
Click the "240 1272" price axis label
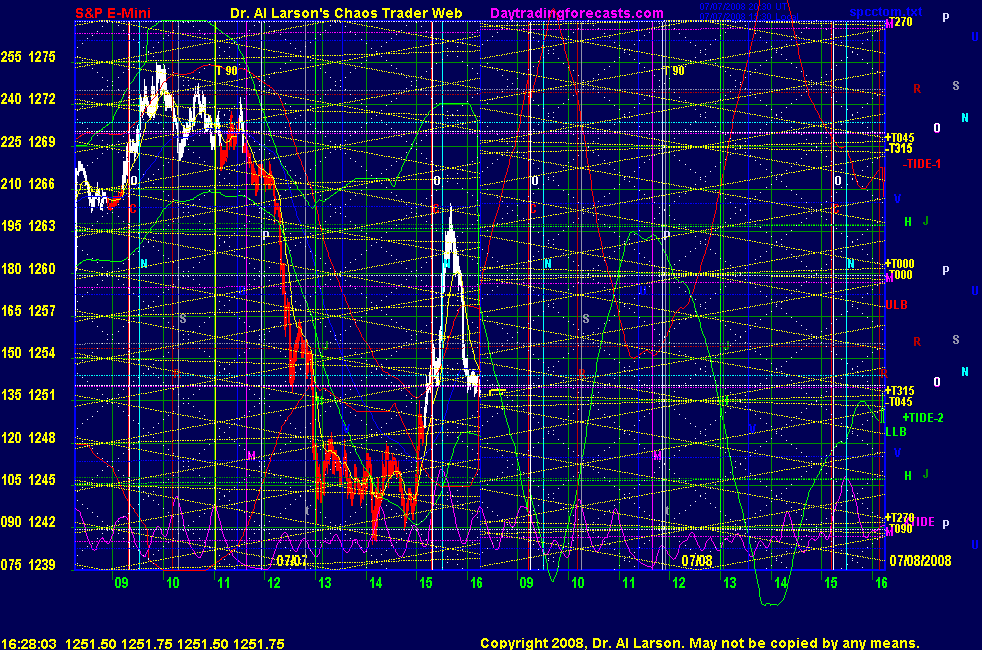coord(28,99)
